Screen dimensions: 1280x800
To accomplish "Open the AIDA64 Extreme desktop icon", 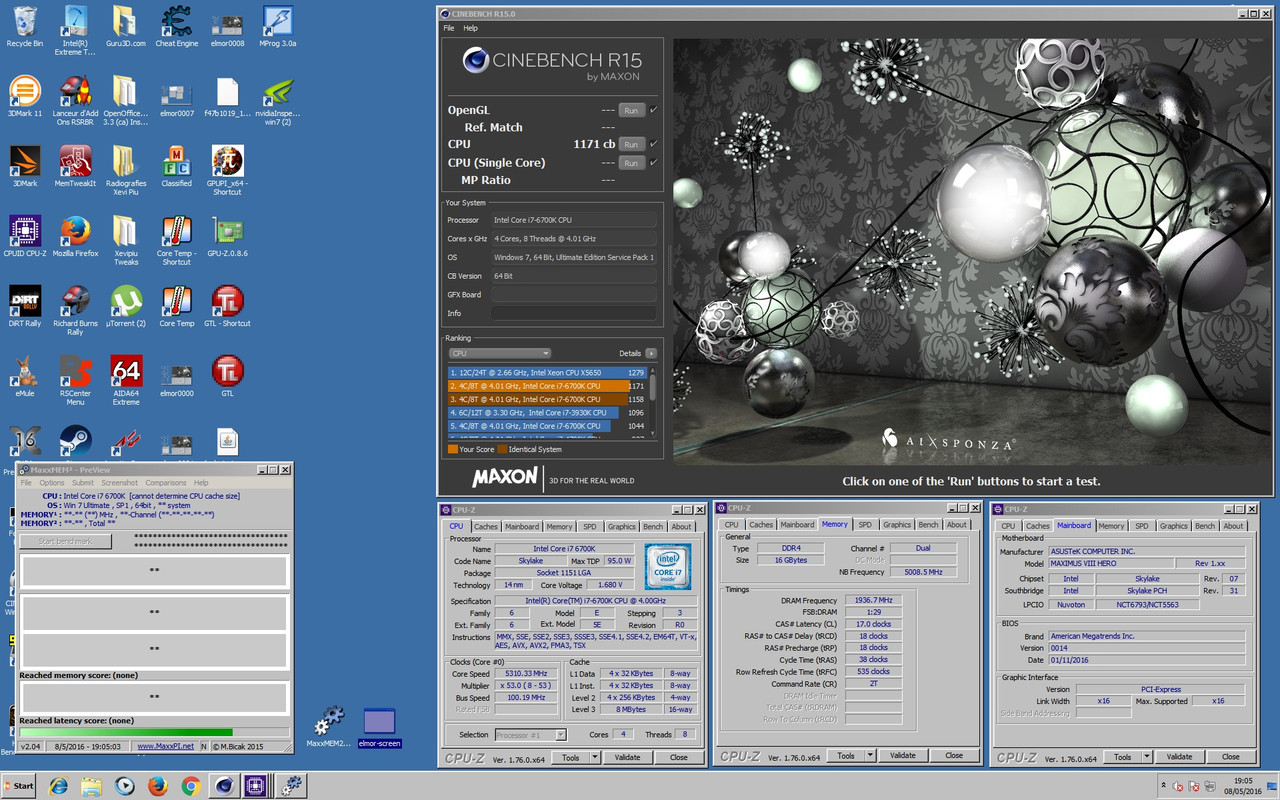I will click(126, 380).
